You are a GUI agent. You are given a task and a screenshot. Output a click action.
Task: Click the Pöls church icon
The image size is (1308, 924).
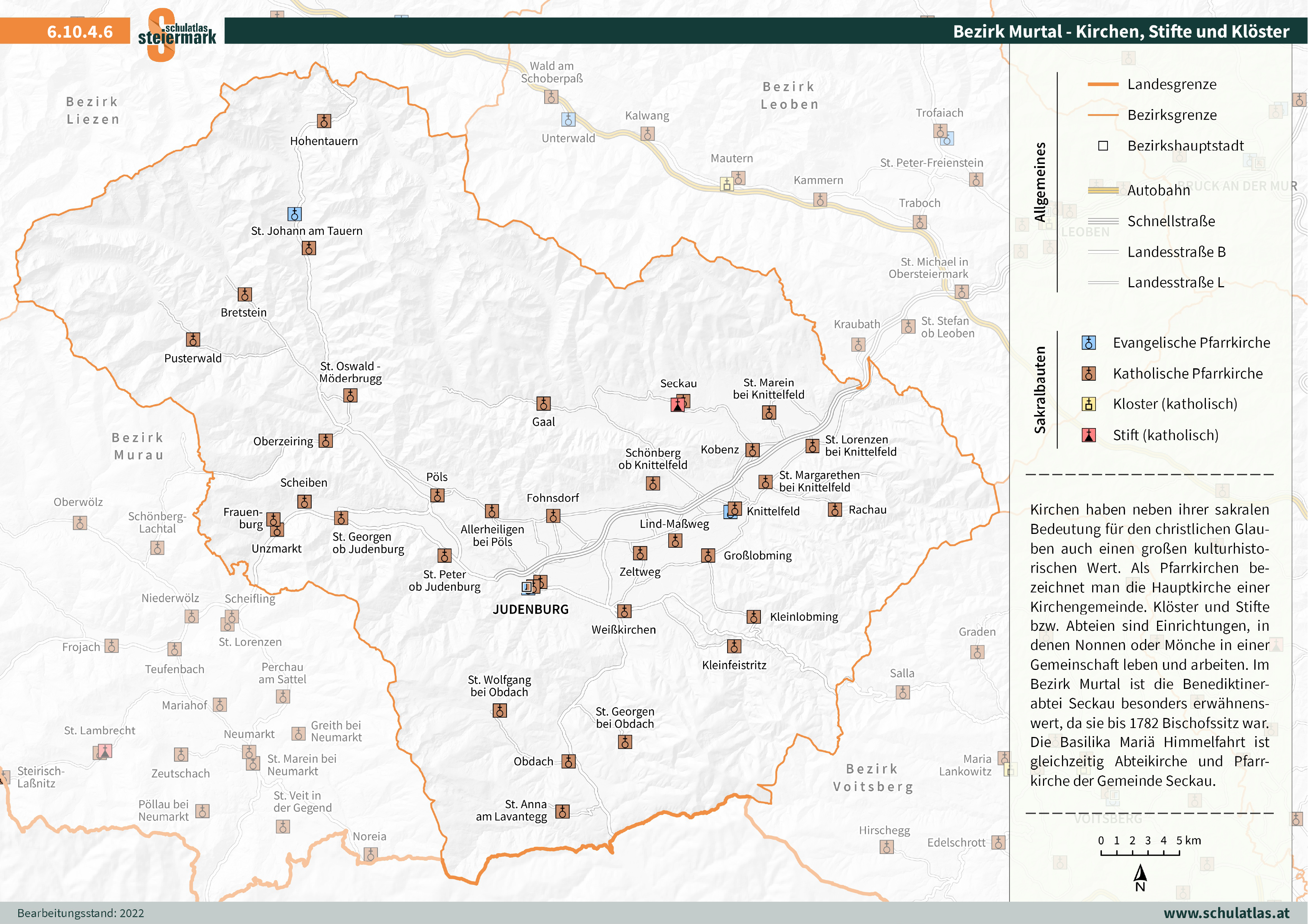438,495
